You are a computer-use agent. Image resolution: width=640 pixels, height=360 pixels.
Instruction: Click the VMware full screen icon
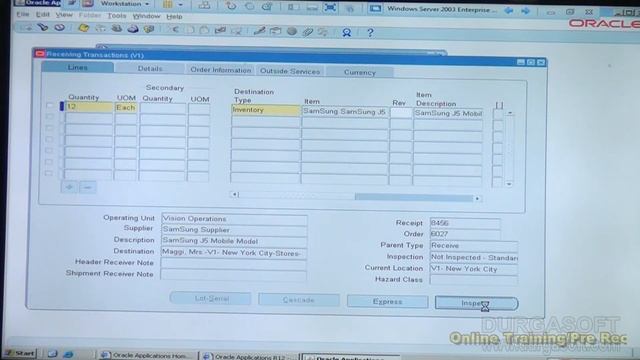click(330, 8)
